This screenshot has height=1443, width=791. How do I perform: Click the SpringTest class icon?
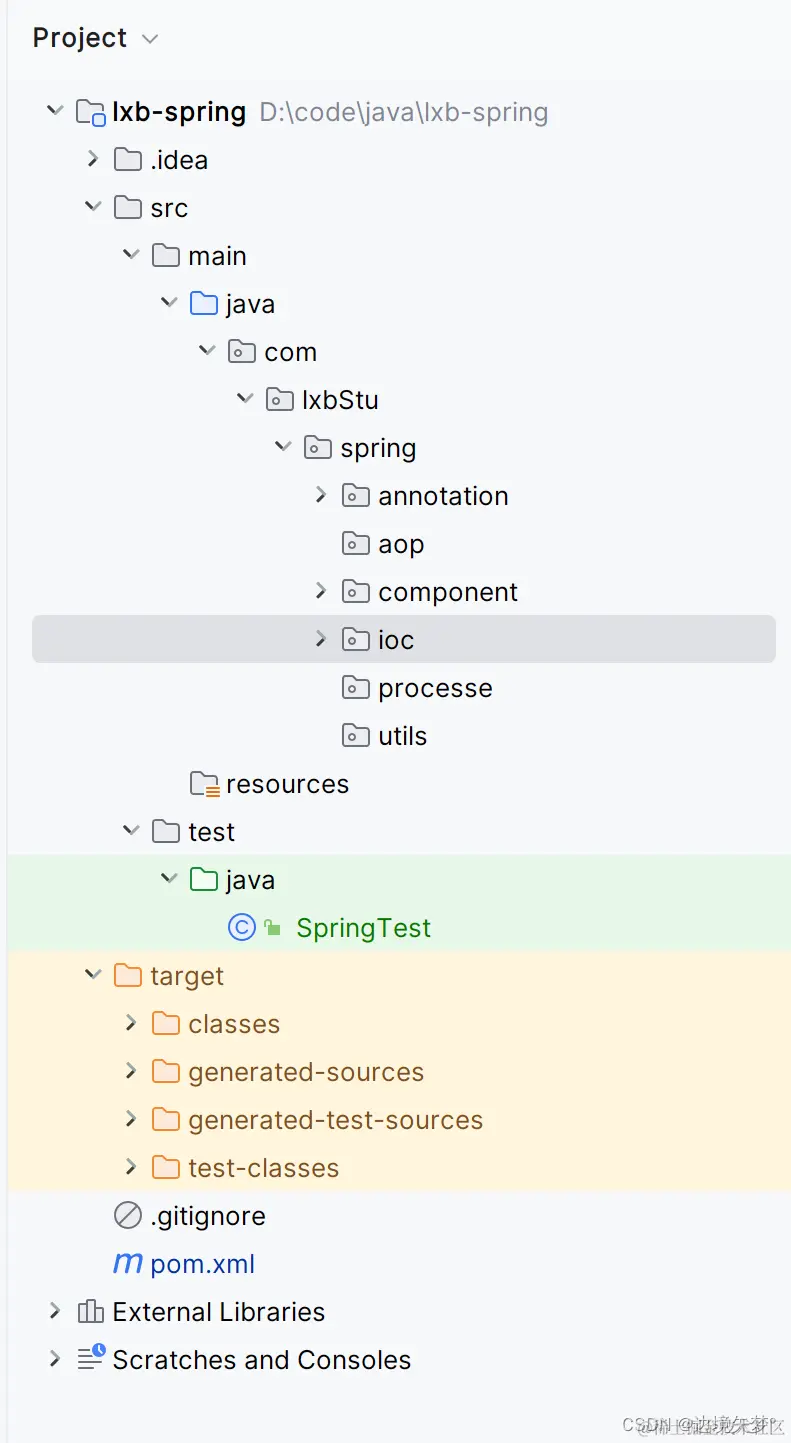pos(242,928)
